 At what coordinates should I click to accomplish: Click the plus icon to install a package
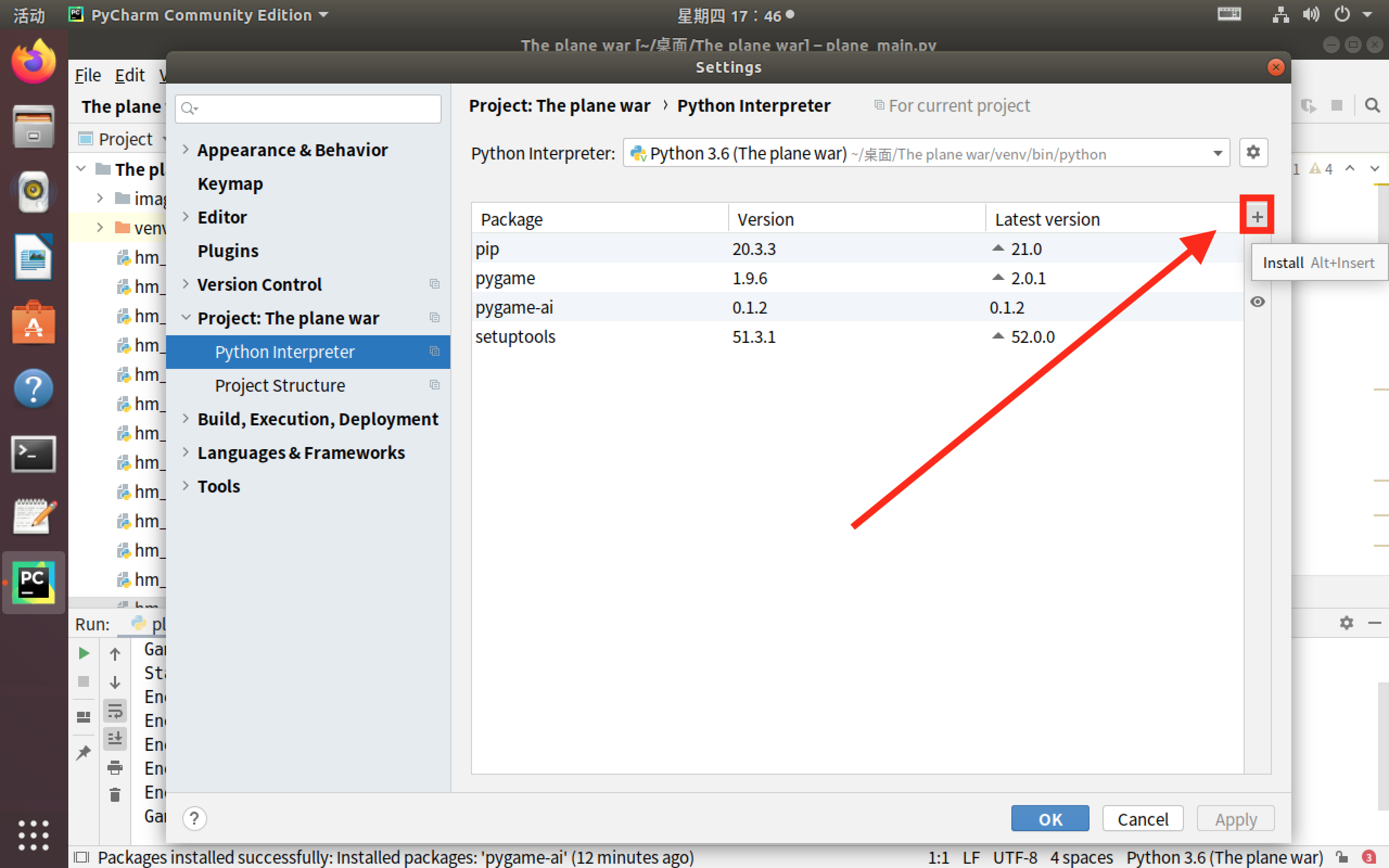(x=1257, y=217)
